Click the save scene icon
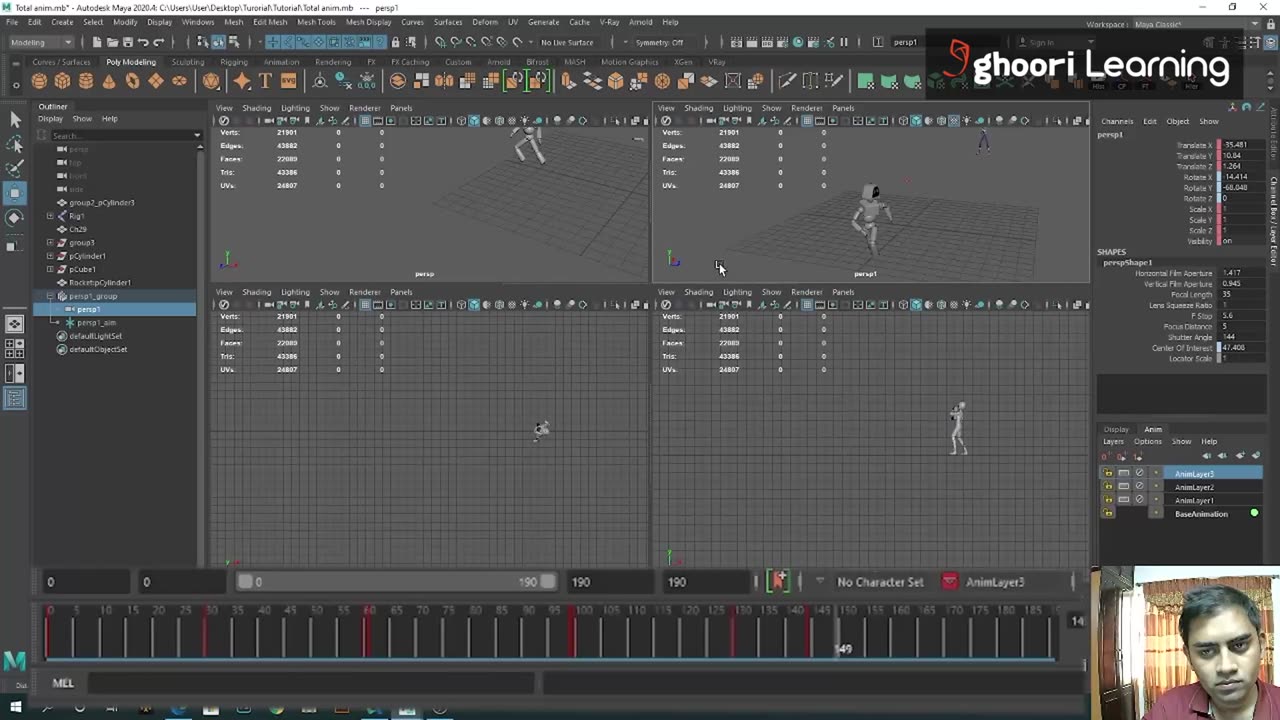This screenshot has width=1280, height=720. pos(127,42)
